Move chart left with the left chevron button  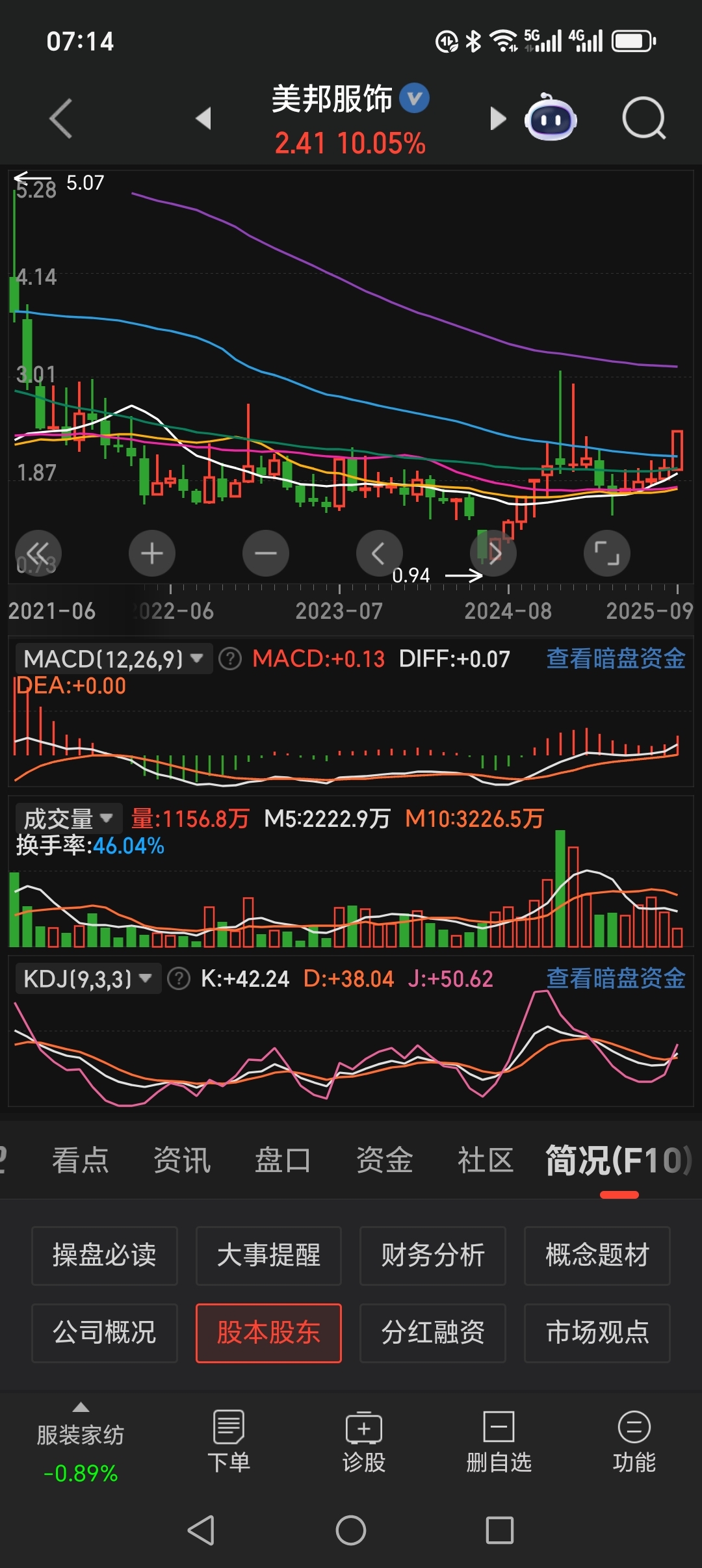pos(380,553)
